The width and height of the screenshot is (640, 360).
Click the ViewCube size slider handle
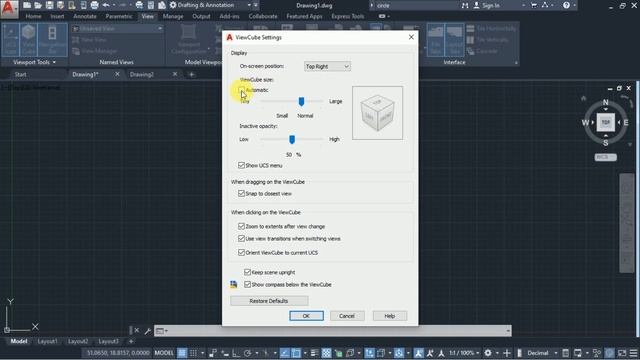[x=301, y=101]
